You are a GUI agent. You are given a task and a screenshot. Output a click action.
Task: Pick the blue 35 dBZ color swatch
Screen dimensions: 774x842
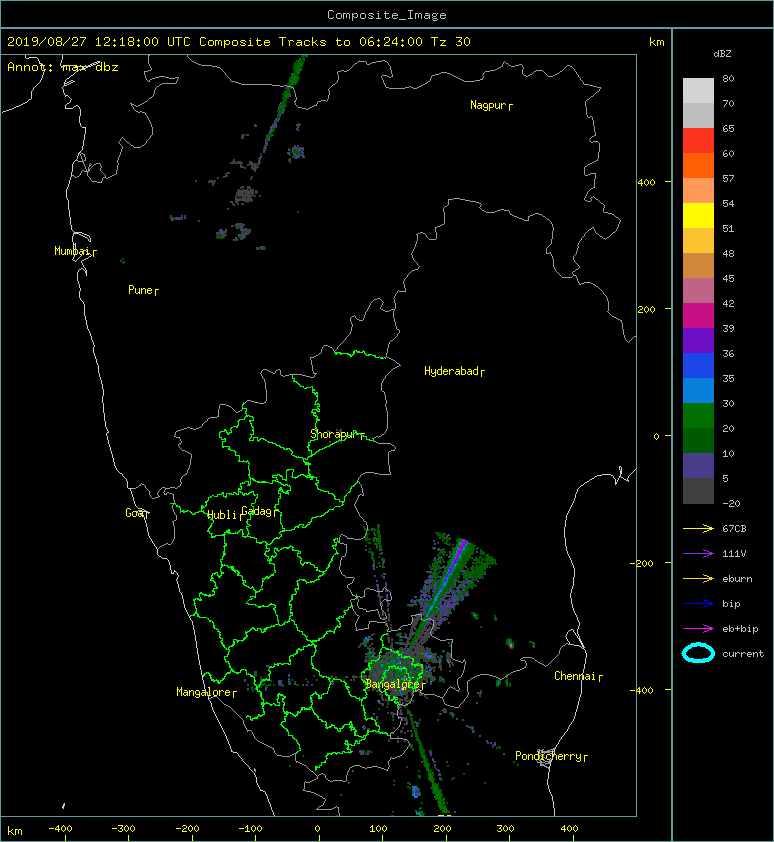click(x=698, y=366)
